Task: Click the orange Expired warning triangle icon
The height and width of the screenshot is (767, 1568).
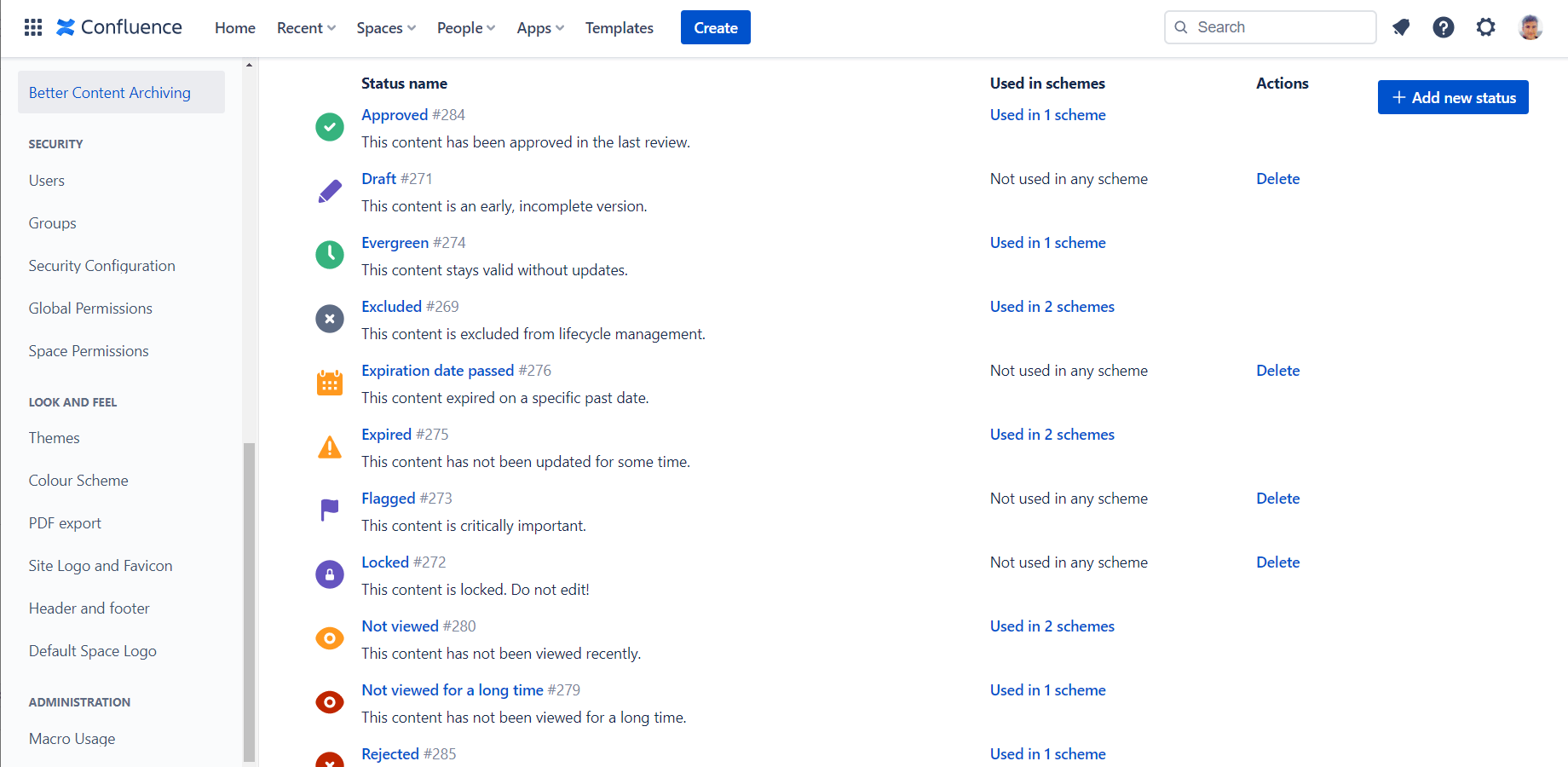Action: 330,447
